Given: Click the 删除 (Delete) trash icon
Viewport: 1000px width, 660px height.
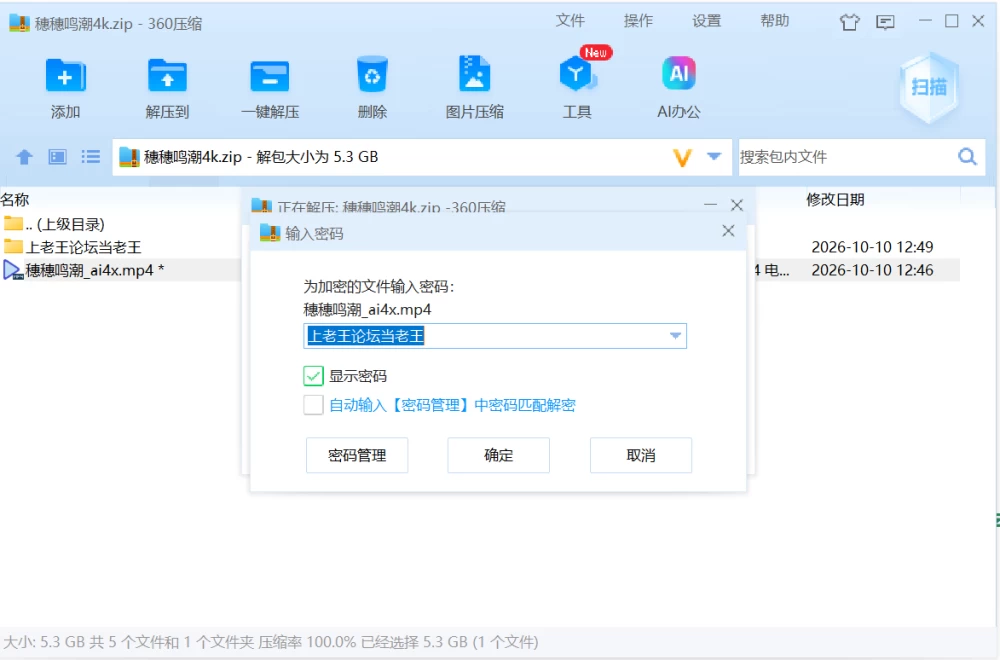Looking at the screenshot, I should (372, 75).
